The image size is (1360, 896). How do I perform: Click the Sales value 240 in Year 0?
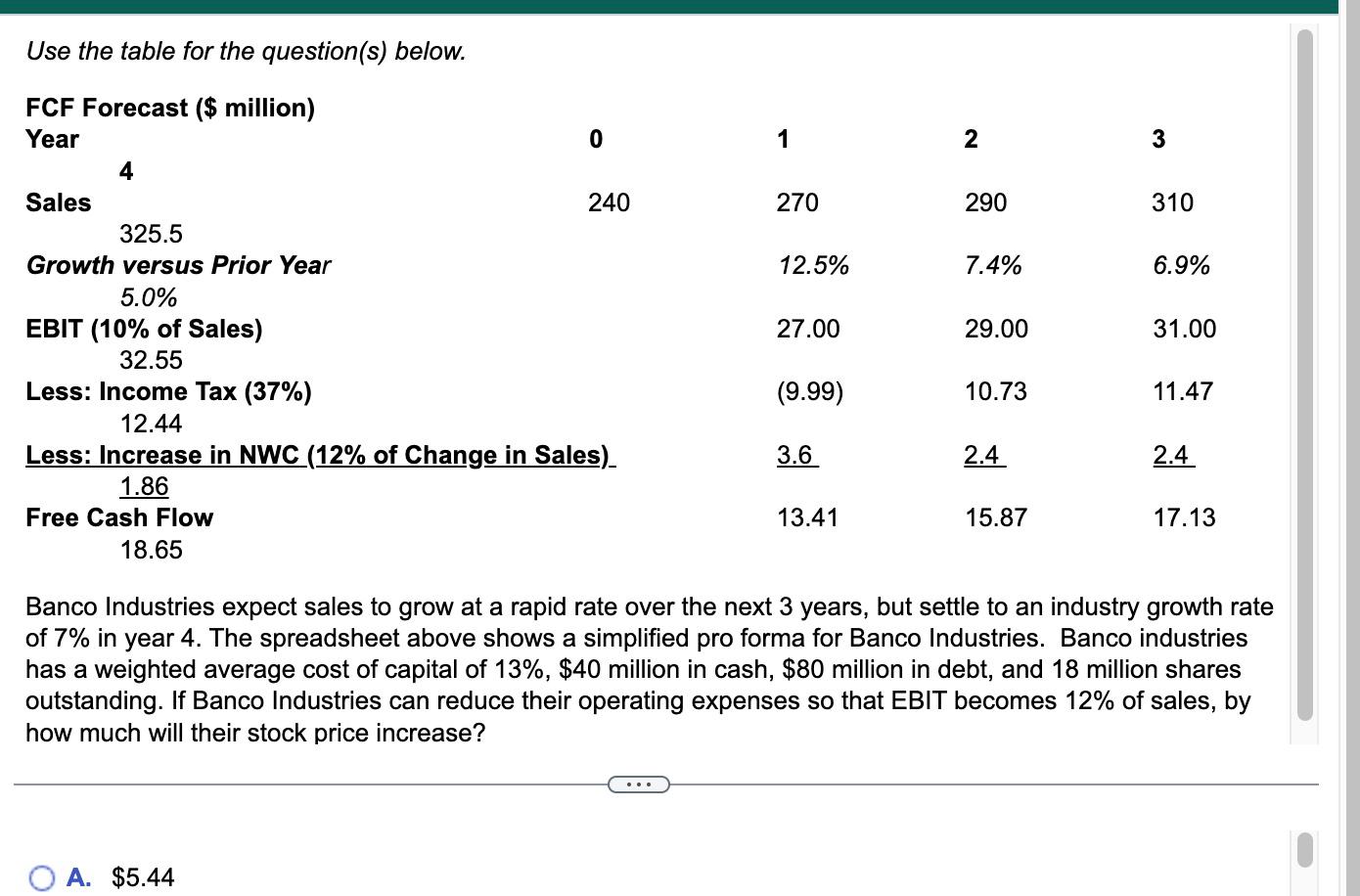(609, 202)
